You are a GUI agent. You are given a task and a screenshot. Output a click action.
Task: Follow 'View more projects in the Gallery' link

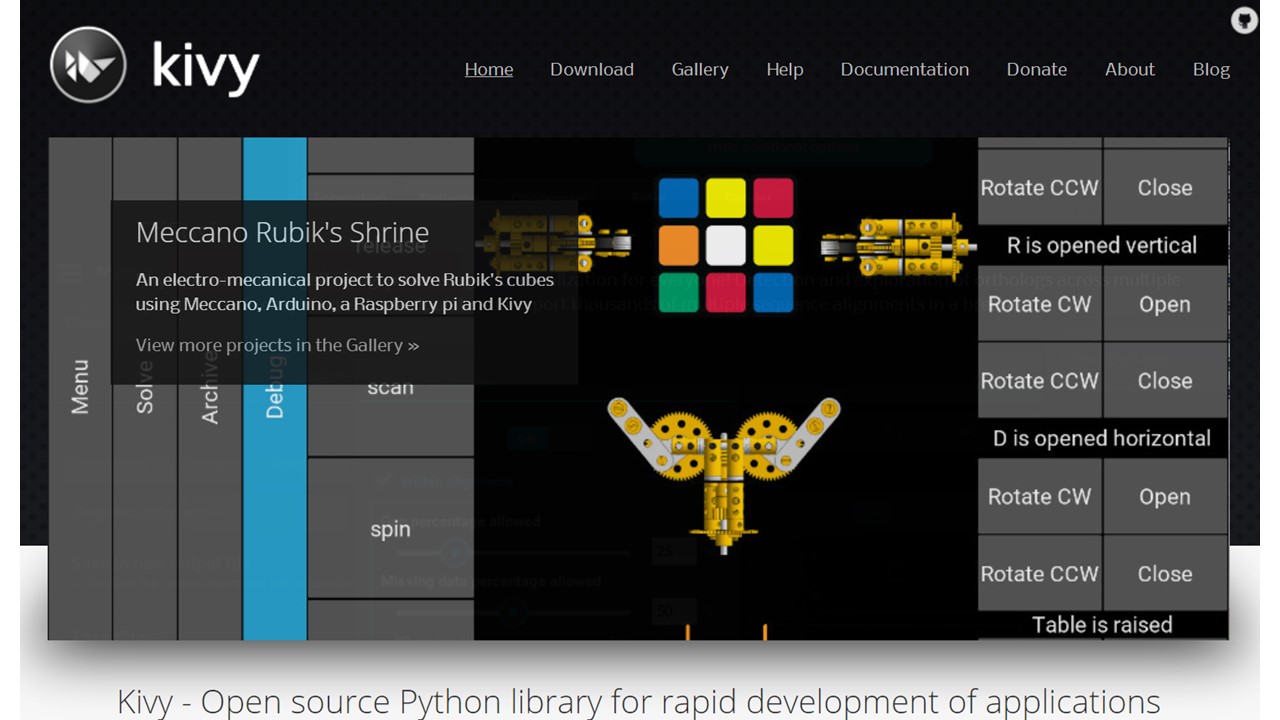point(277,345)
